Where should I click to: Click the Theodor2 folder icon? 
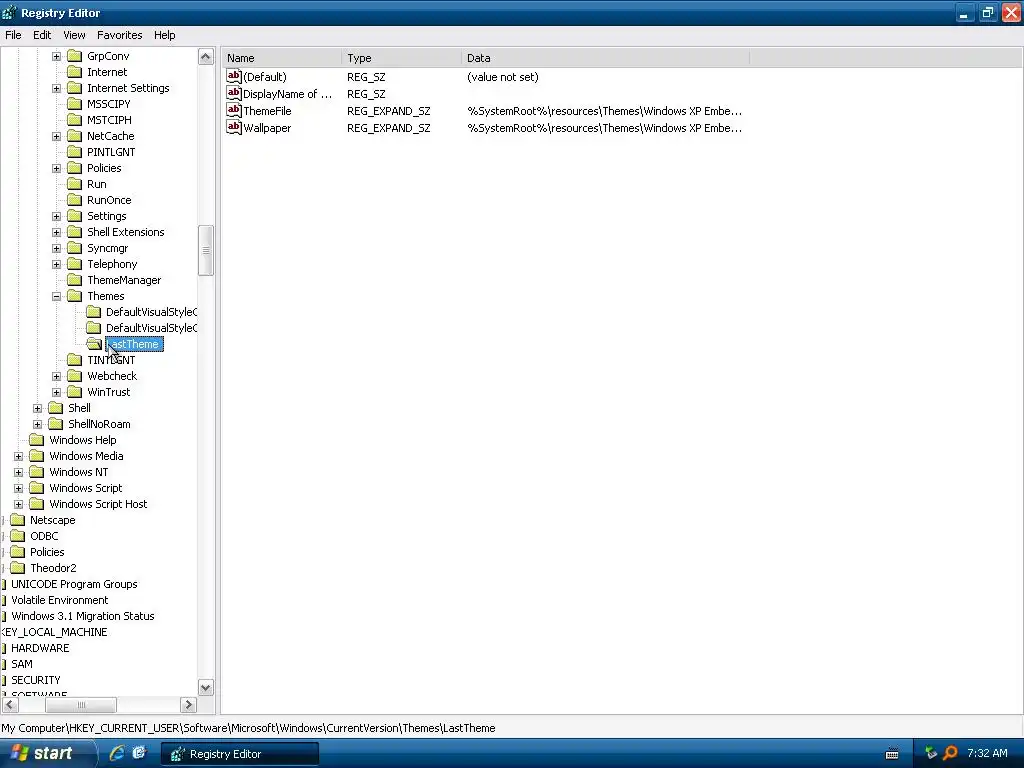pos(18,568)
